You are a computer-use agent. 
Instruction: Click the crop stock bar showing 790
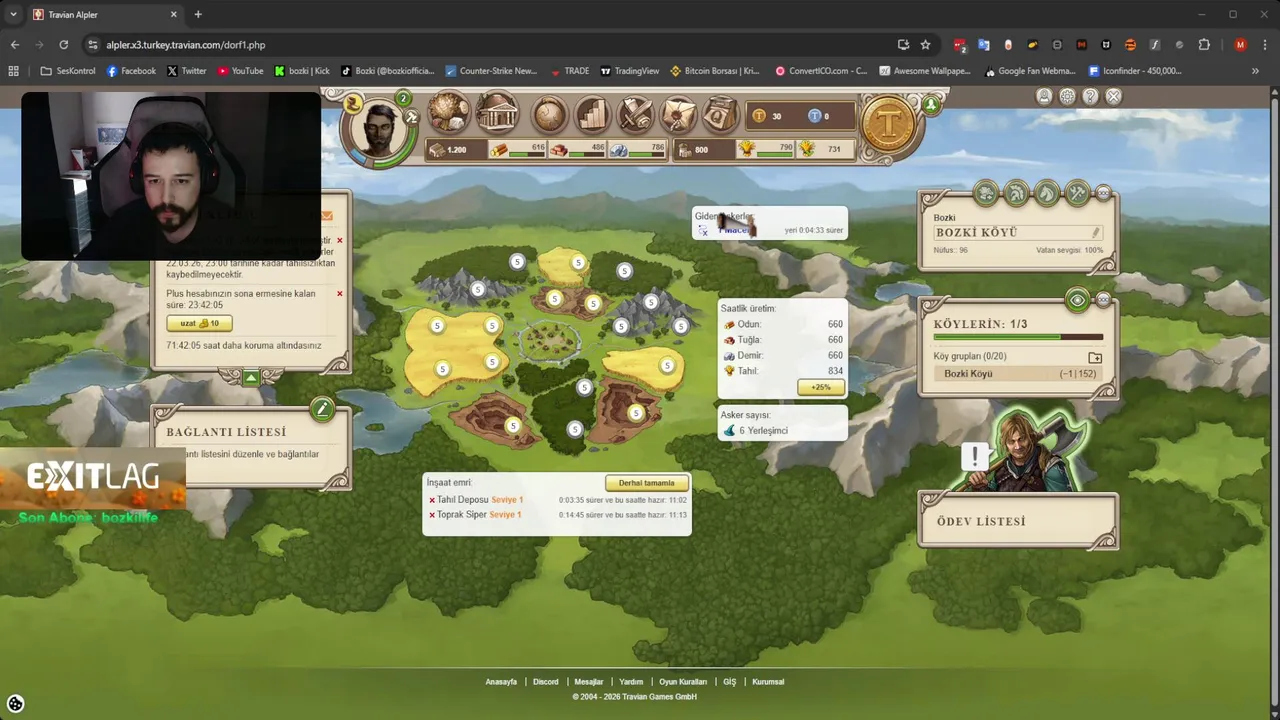(766, 149)
